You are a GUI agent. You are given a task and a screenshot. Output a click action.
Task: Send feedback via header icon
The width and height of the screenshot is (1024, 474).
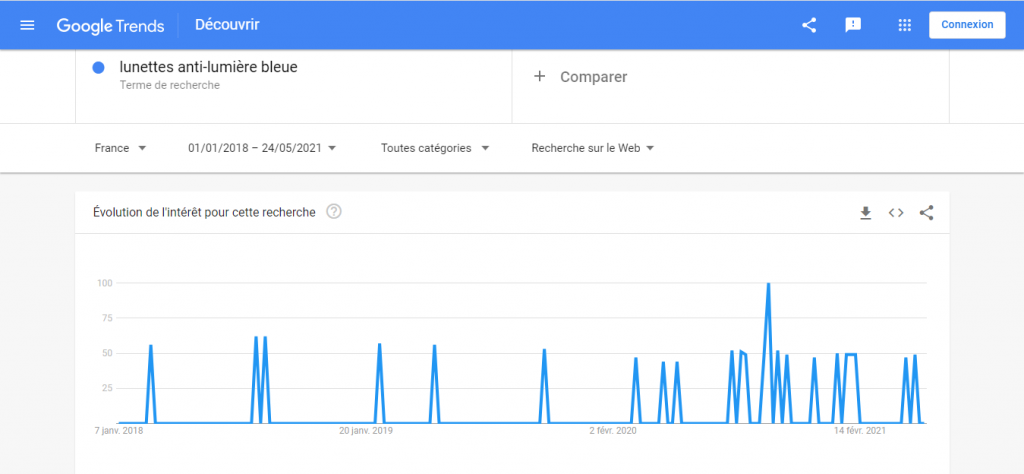click(x=853, y=25)
